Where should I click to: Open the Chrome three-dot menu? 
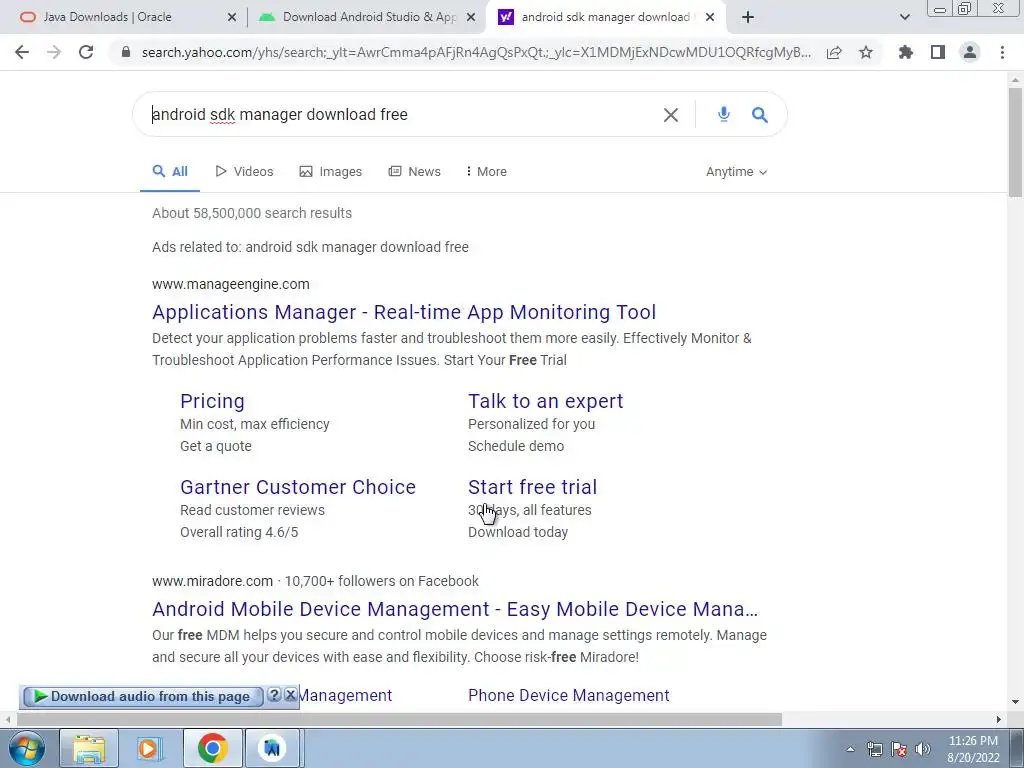coord(1002,52)
